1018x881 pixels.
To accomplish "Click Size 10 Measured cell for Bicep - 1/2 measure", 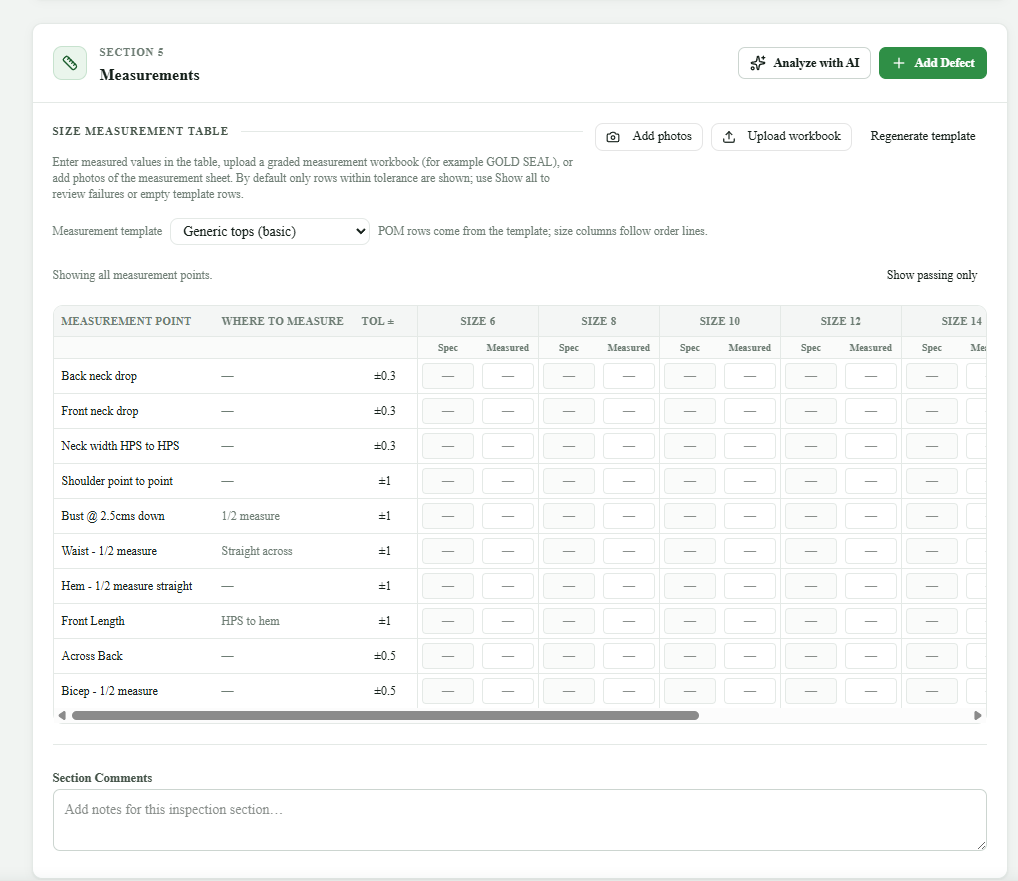I will tap(750, 691).
